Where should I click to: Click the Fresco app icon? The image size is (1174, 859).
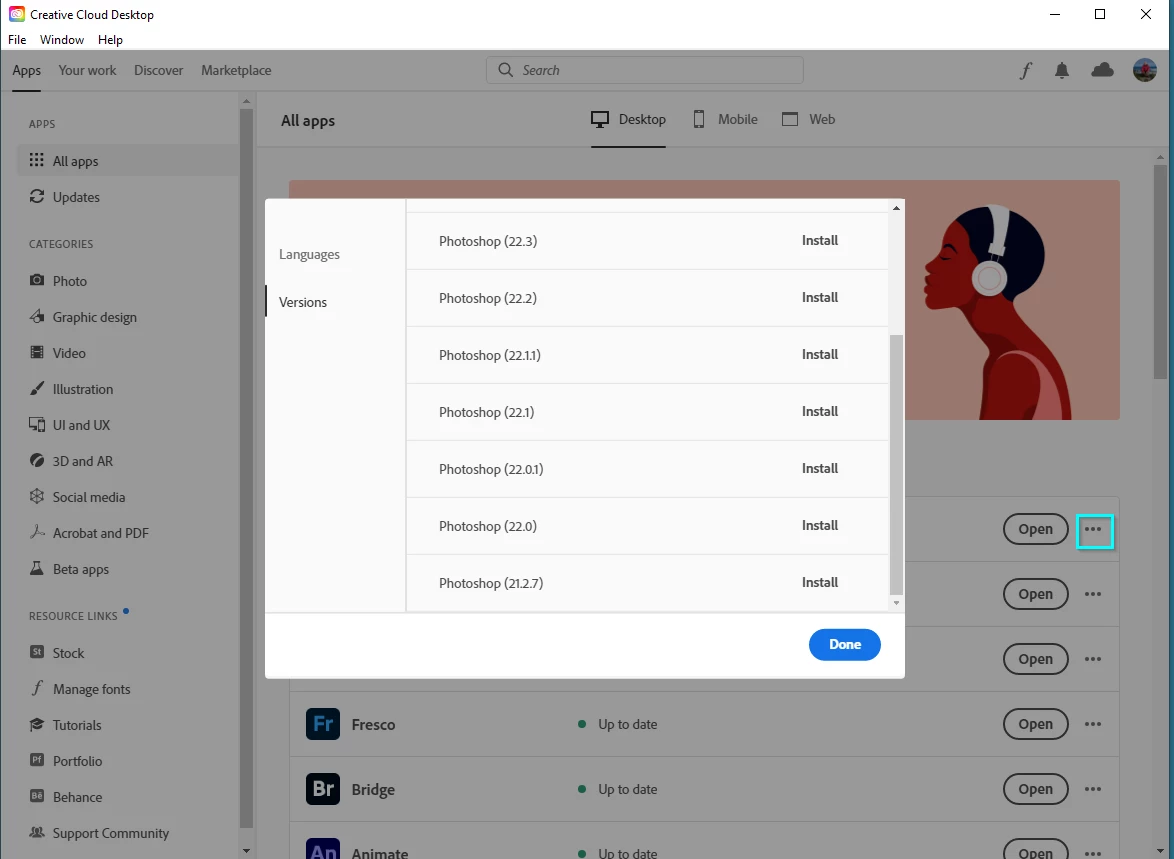323,724
